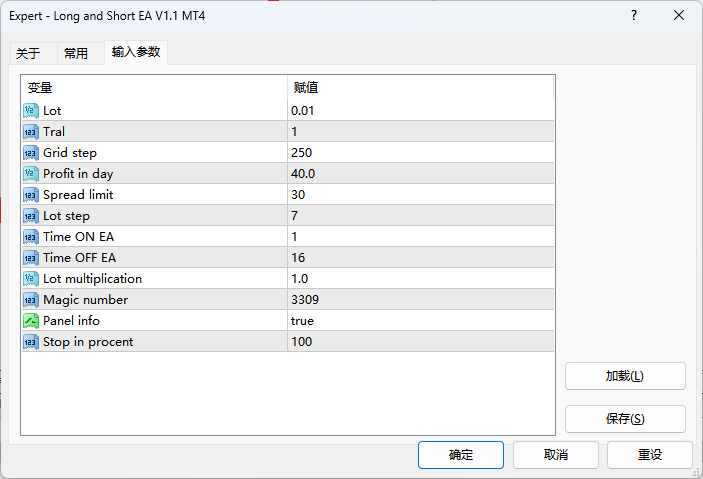Select the Lot multiplication value 1.0

(421, 279)
